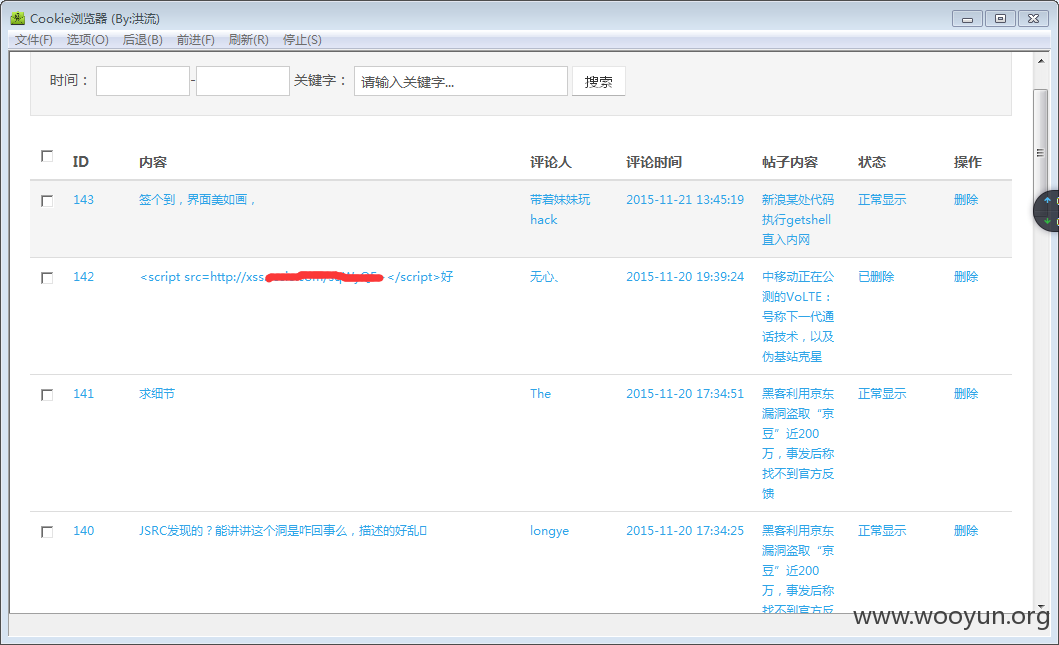Close the Cookie browser window
The height and width of the screenshot is (645, 1059).
tap(1033, 19)
